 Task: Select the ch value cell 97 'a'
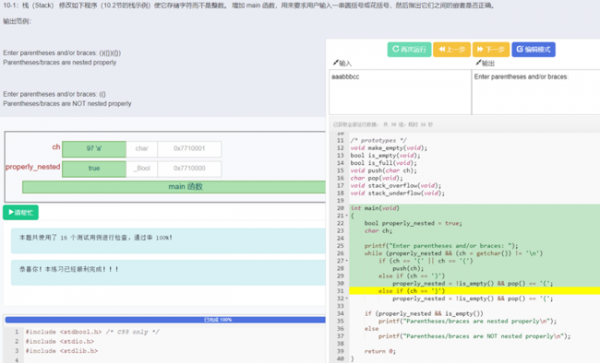[x=94, y=149]
